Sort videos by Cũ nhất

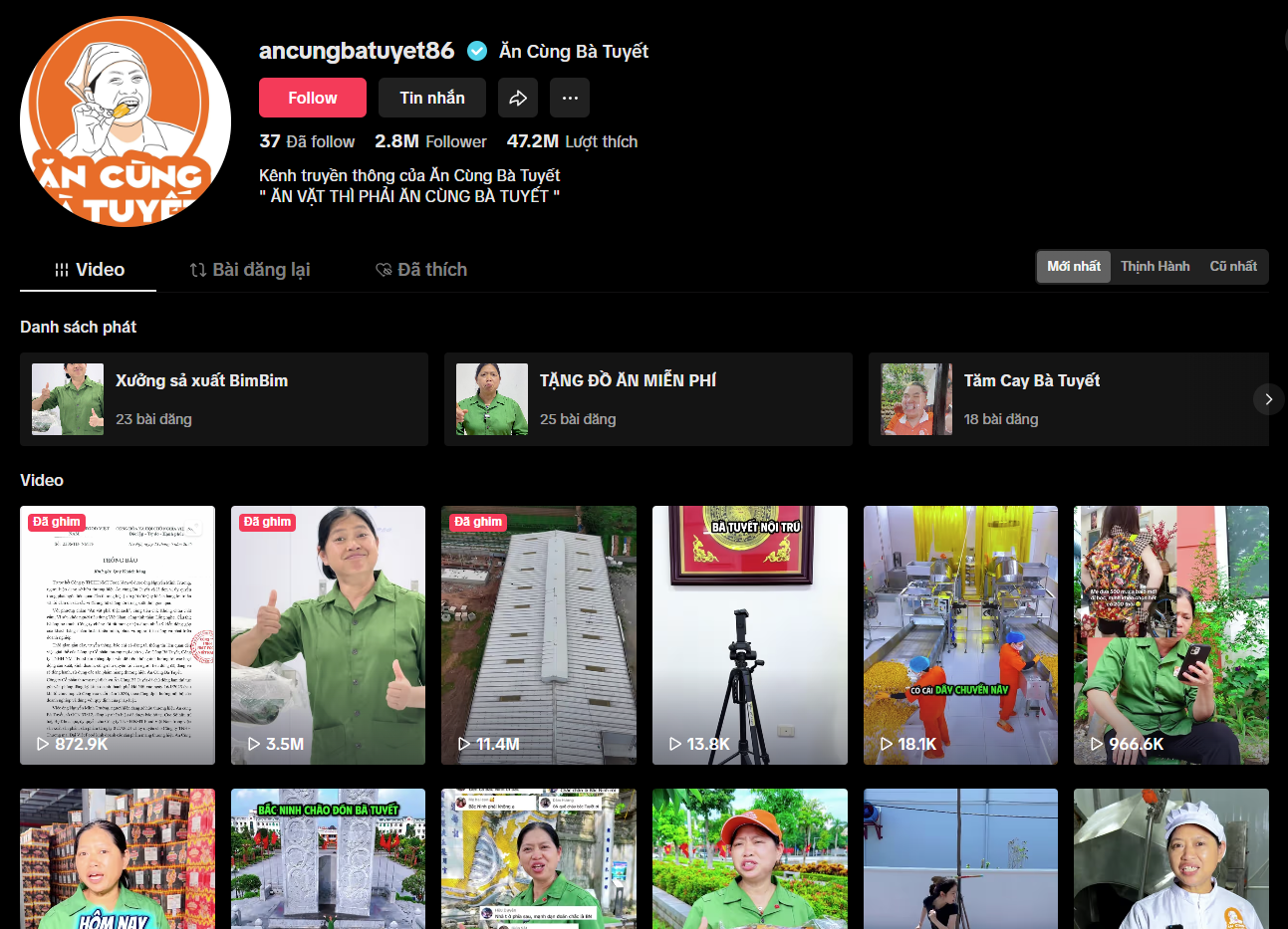(1232, 267)
